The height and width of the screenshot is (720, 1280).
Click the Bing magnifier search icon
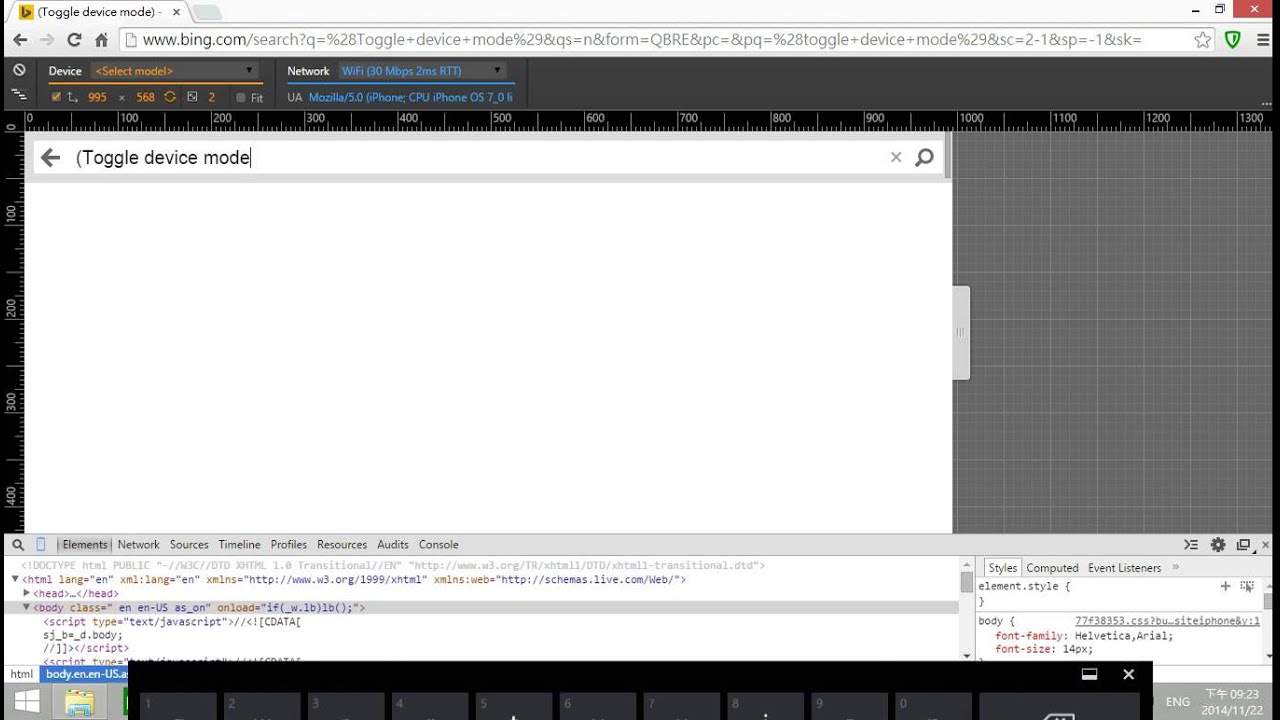(925, 157)
